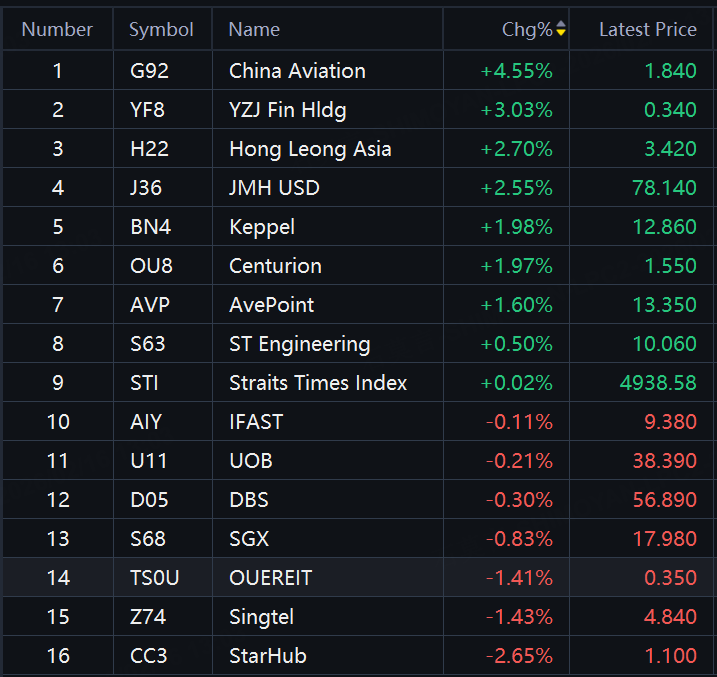The width and height of the screenshot is (717, 677).
Task: Select the YZJ Fin Hldg row
Action: [x=287, y=110]
